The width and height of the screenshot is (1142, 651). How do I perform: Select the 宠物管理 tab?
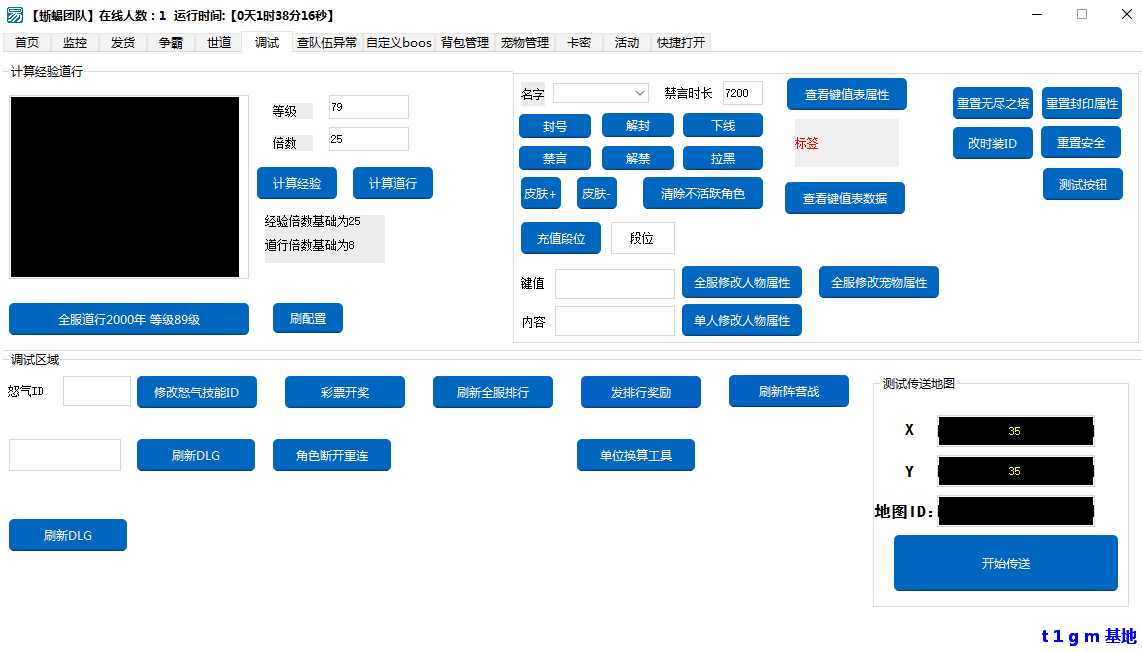coord(525,43)
